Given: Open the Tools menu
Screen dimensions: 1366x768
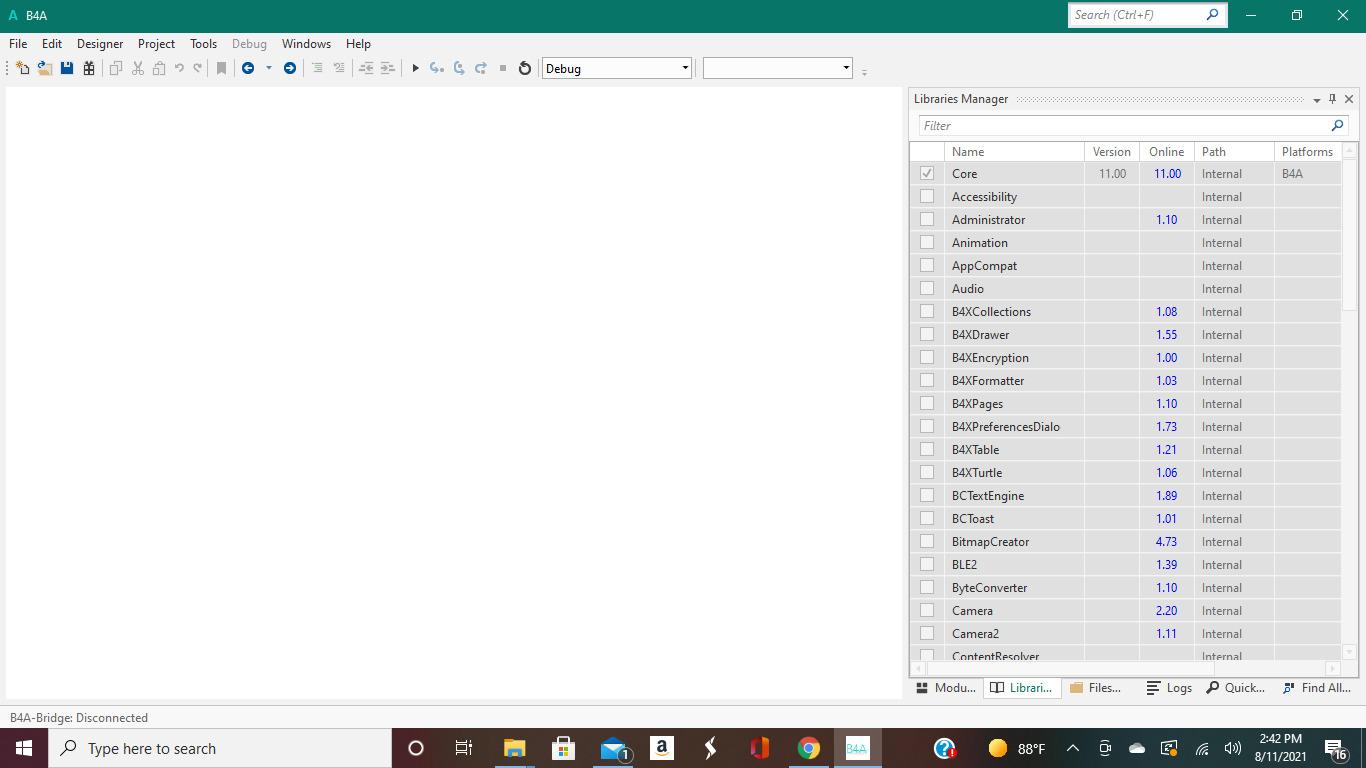Looking at the screenshot, I should (203, 44).
